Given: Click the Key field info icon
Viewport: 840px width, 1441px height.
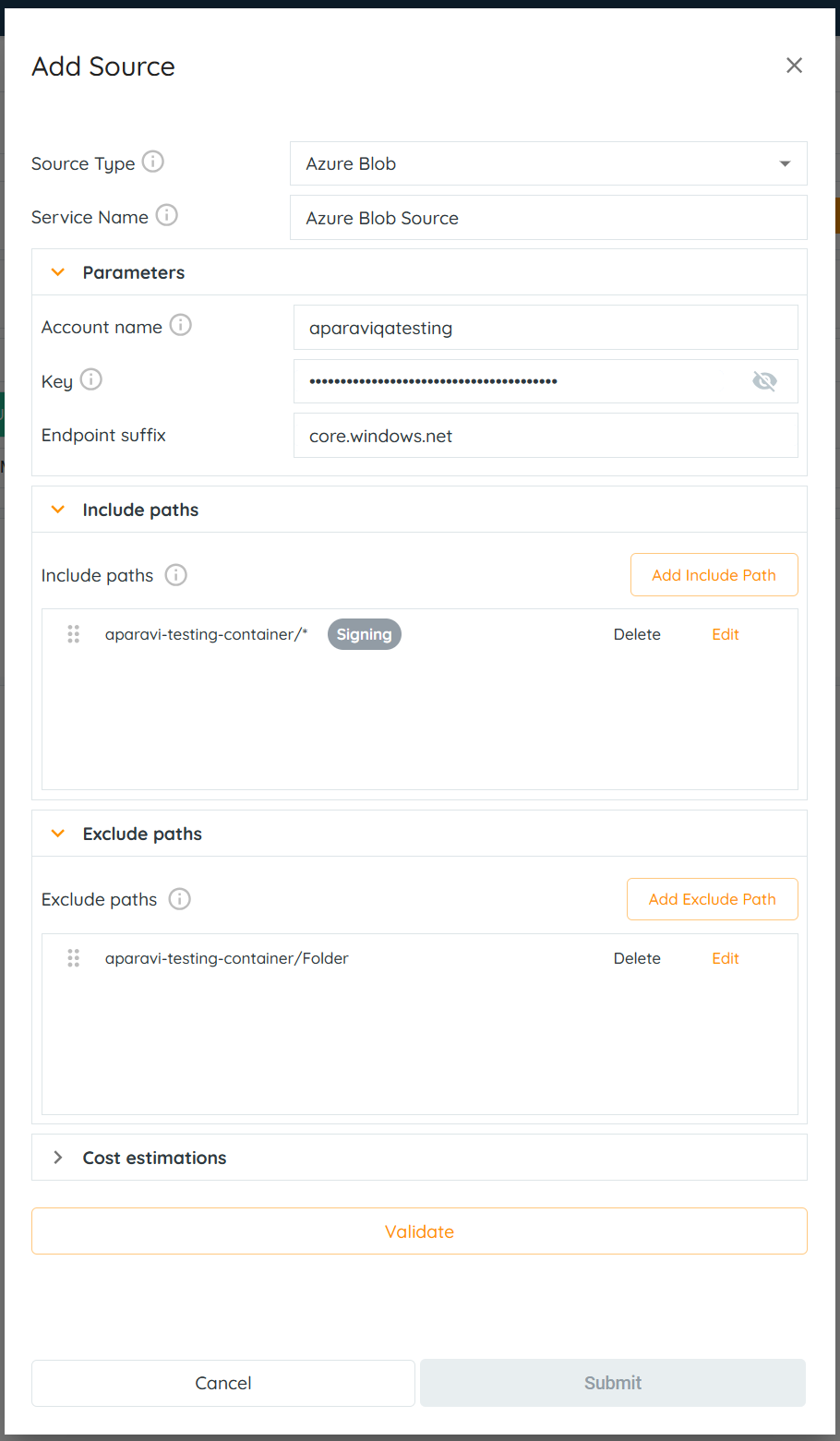Looking at the screenshot, I should (91, 379).
